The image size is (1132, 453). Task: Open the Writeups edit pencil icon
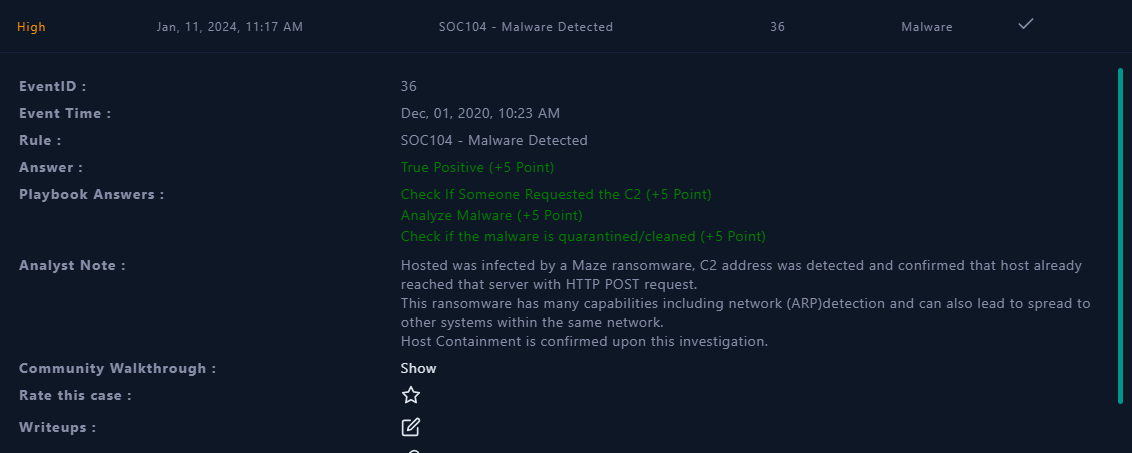410,427
